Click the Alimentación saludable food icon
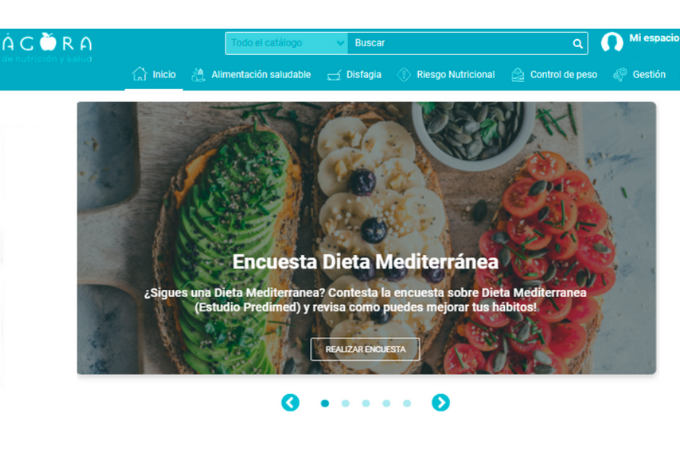The width and height of the screenshot is (680, 453). pyautogui.click(x=198, y=75)
